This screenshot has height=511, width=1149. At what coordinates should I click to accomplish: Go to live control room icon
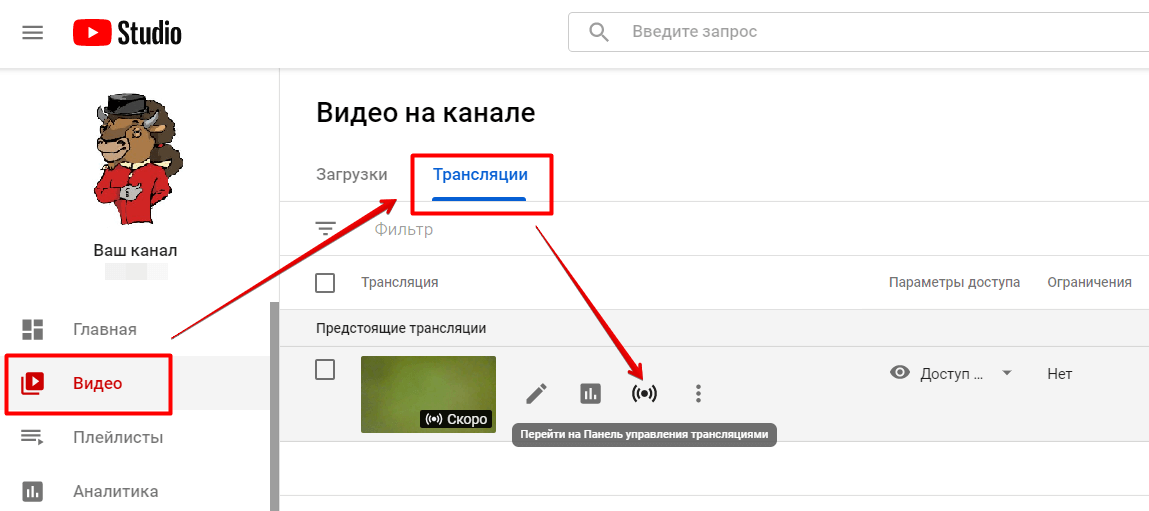click(645, 394)
